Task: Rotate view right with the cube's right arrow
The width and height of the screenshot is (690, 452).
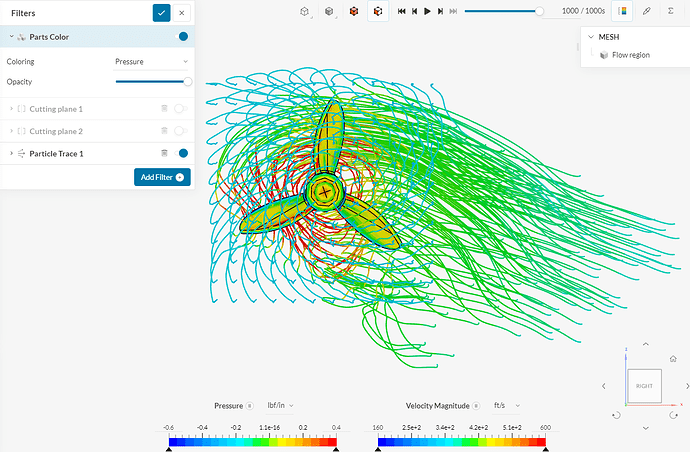Action: (x=687, y=386)
